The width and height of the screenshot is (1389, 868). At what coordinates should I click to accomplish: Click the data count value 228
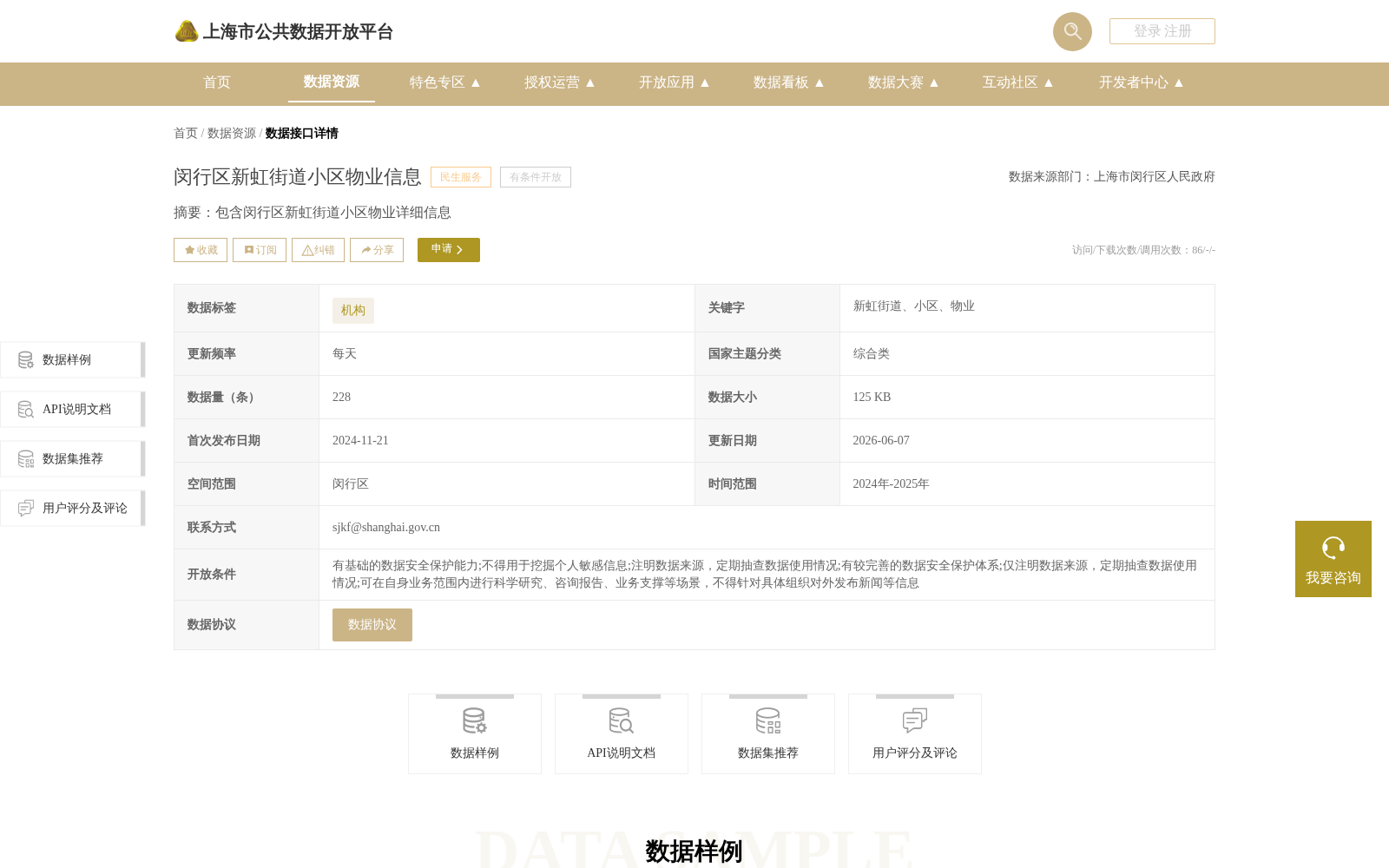click(x=341, y=398)
